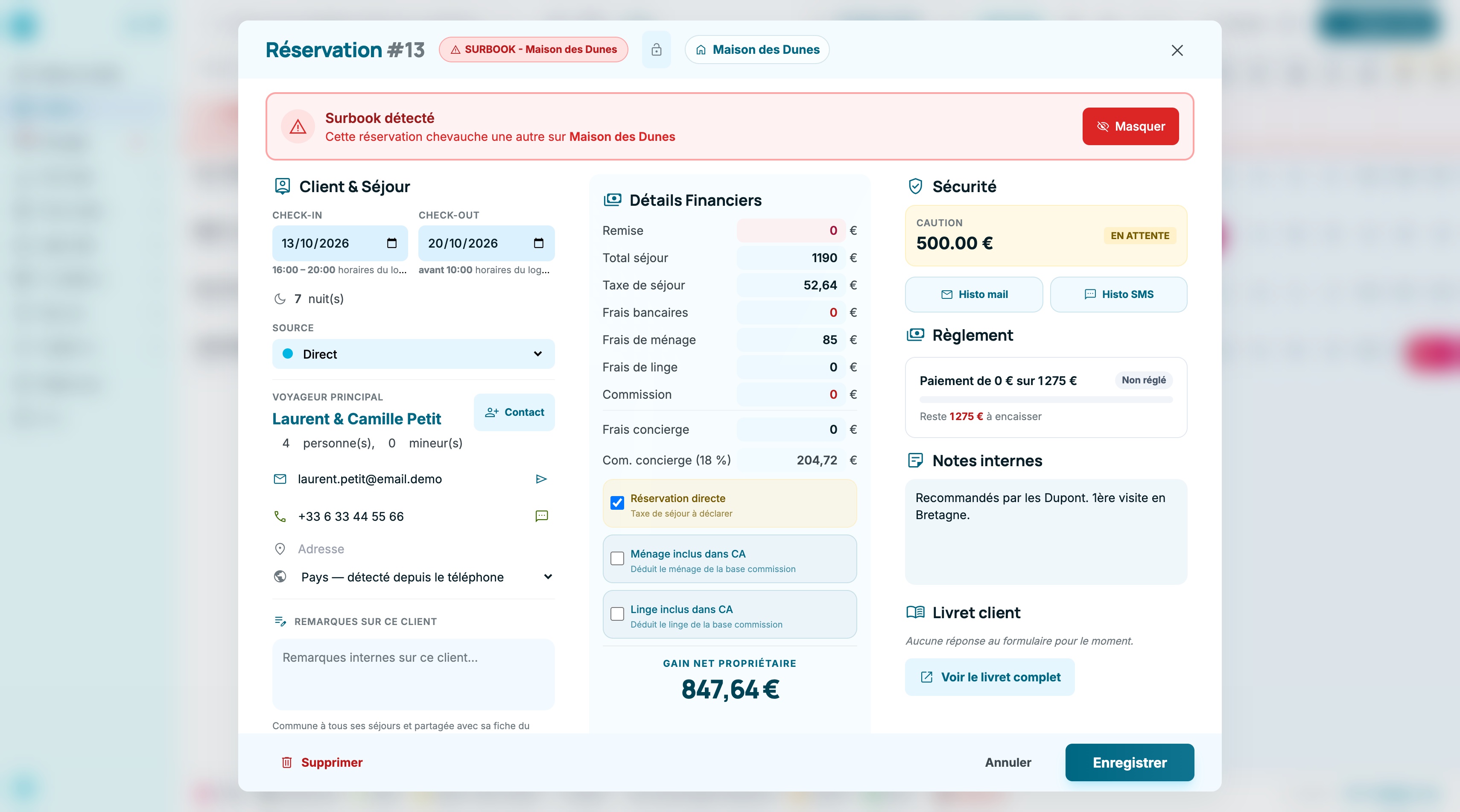Click Annuler to cancel changes
This screenshot has height=812, width=1460.
1008,763
